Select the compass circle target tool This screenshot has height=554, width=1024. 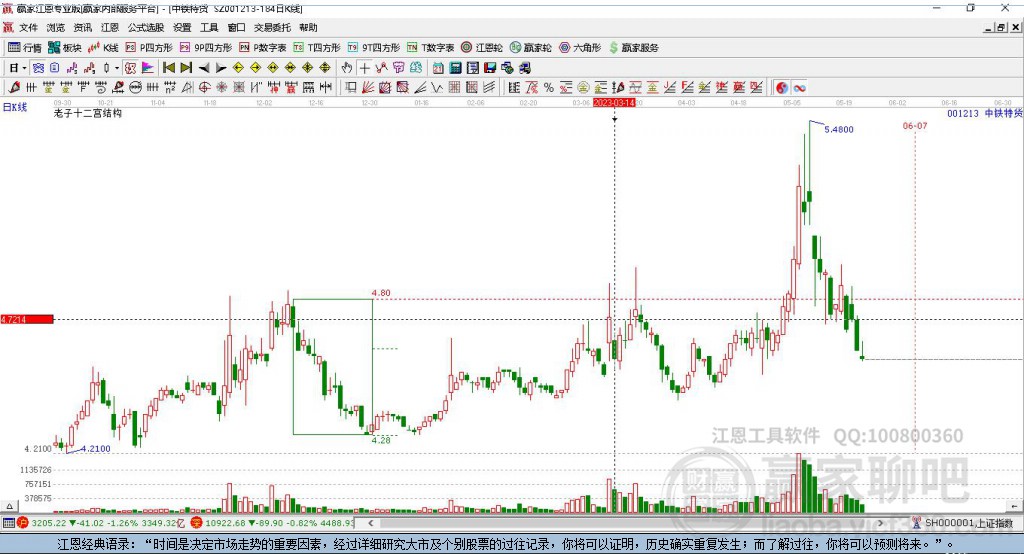(204, 87)
